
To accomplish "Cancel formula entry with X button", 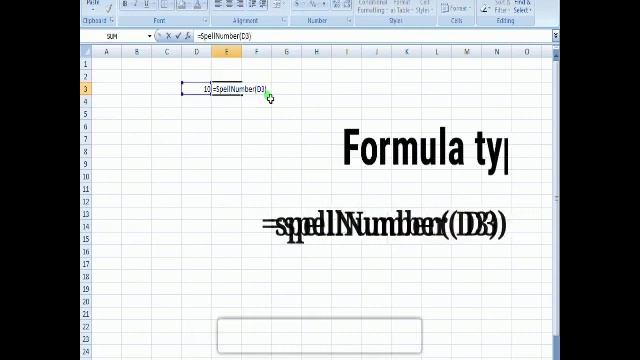I will 168,36.
